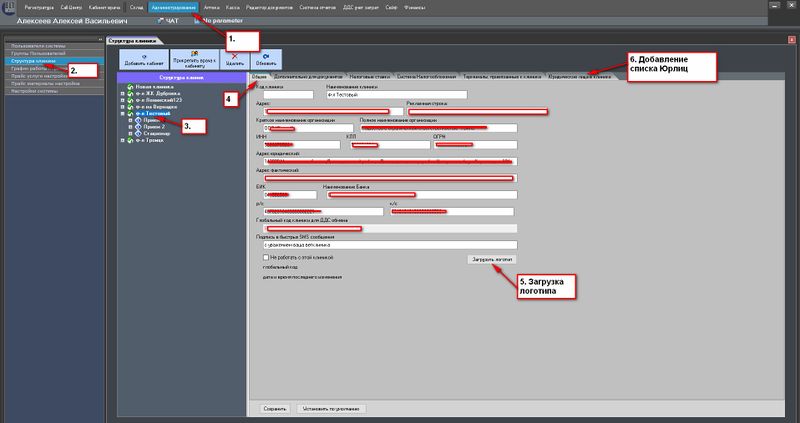This screenshot has height=423, width=800.
Task: Click the red X 'Удалить' button
Action: (x=234, y=58)
